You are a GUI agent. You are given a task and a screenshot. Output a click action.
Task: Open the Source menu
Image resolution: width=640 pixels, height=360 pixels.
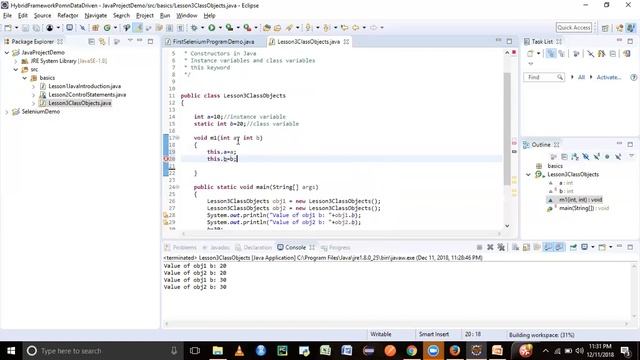click(42, 16)
